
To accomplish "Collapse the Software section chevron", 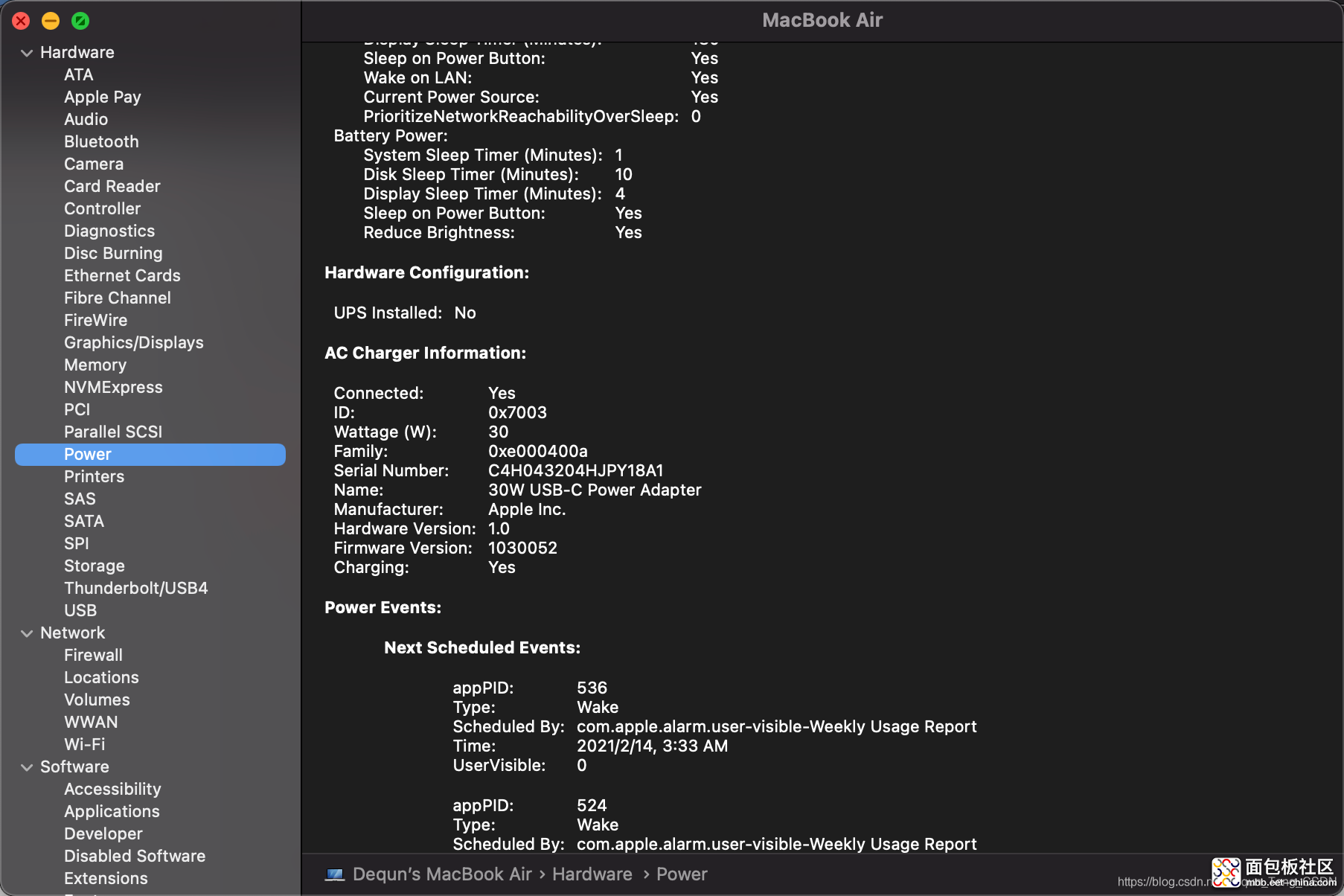I will pyautogui.click(x=27, y=767).
